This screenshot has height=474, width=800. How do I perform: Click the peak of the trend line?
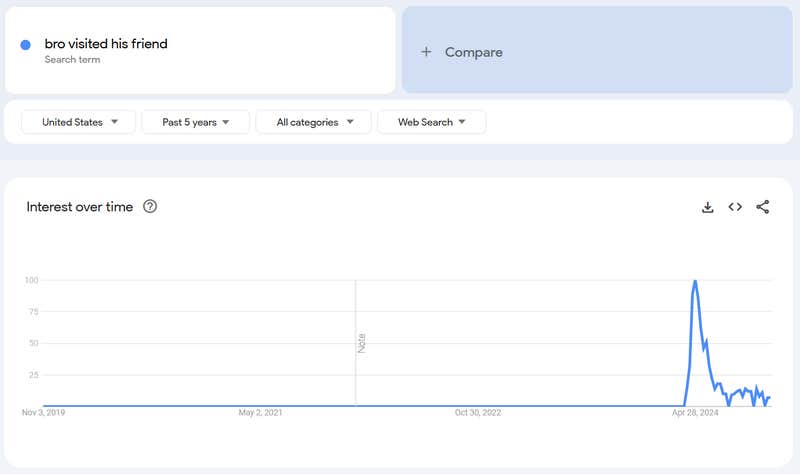(x=695, y=281)
